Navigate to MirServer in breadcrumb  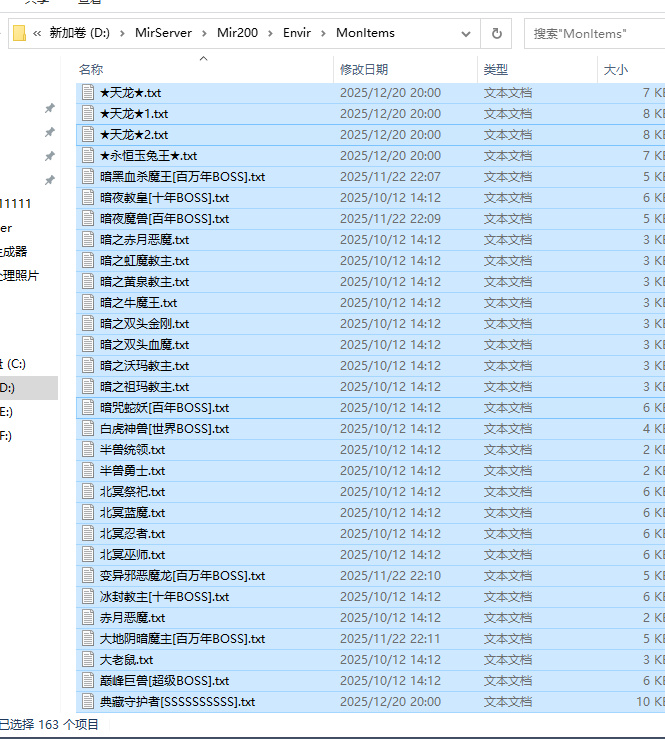click(x=163, y=33)
